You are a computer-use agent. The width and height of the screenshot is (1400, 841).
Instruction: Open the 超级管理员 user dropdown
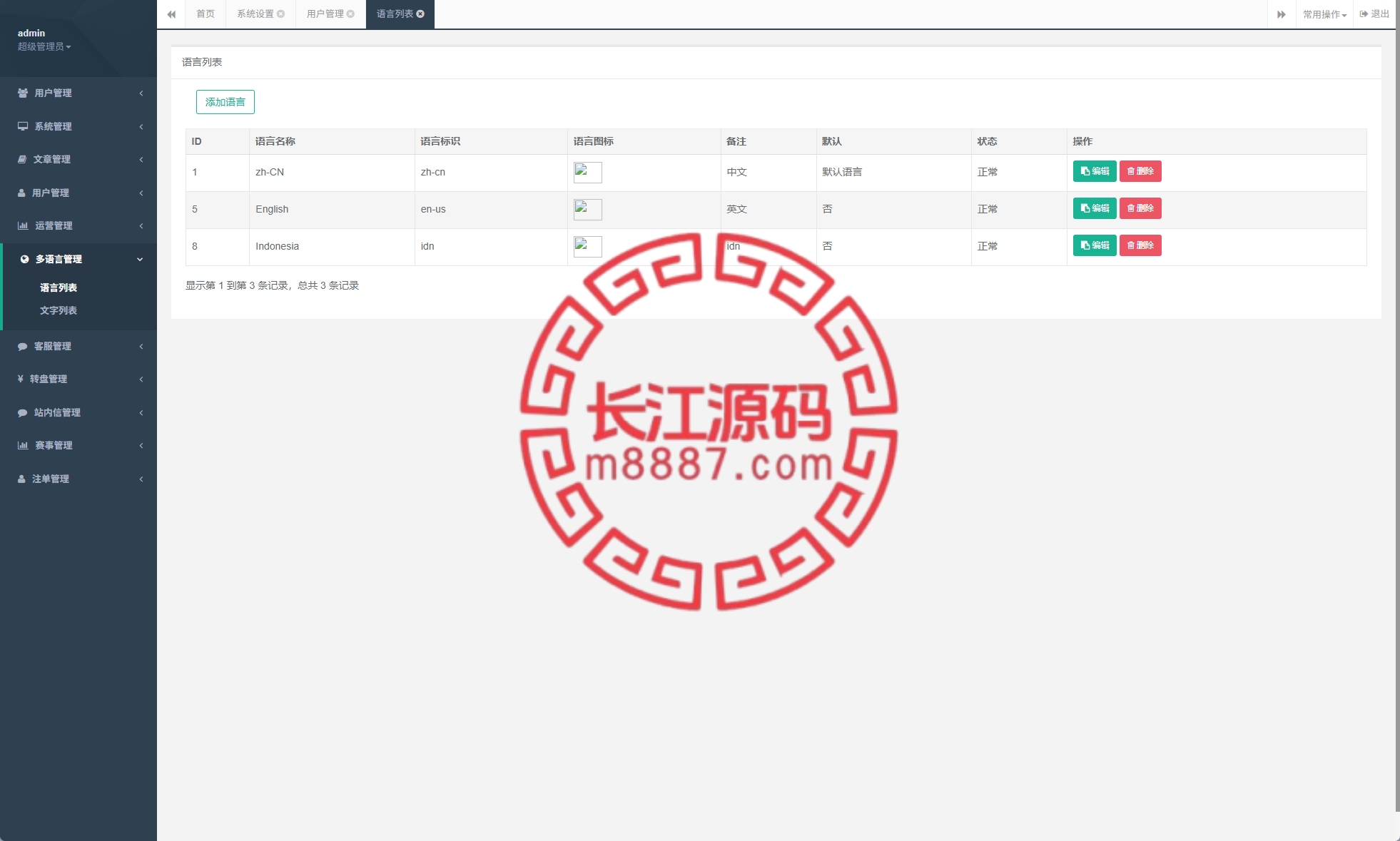[44, 46]
